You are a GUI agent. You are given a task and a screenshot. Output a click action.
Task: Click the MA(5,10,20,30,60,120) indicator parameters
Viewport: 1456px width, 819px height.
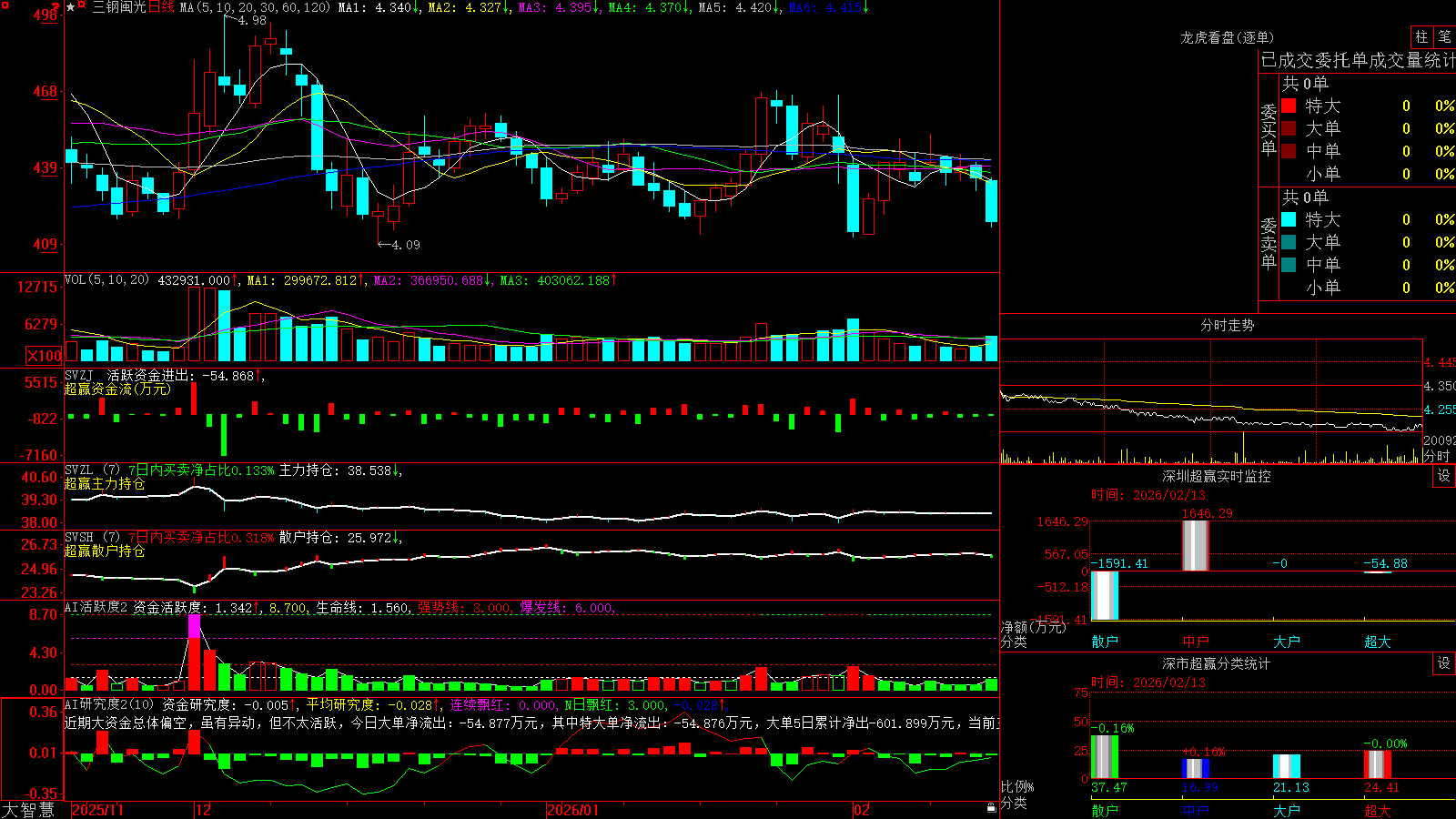pyautogui.click(x=255, y=7)
